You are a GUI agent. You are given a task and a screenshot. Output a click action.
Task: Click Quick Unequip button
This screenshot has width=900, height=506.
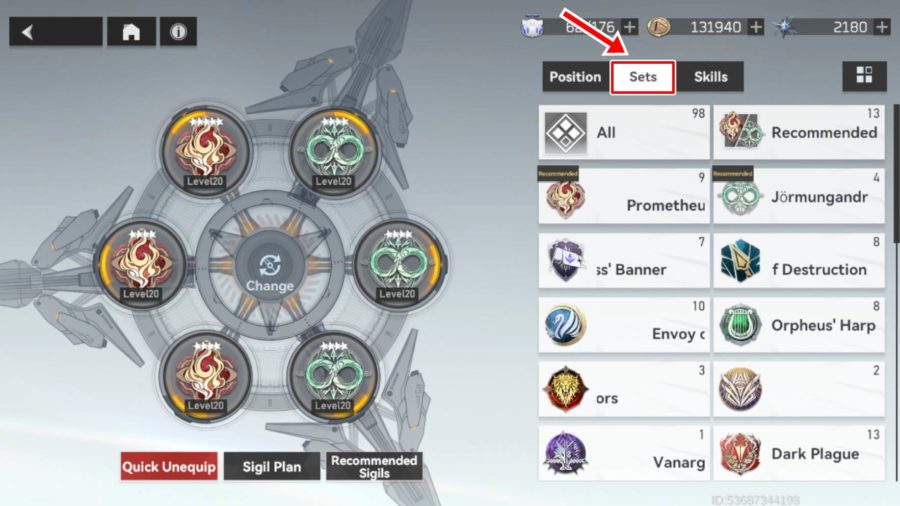[169, 466]
